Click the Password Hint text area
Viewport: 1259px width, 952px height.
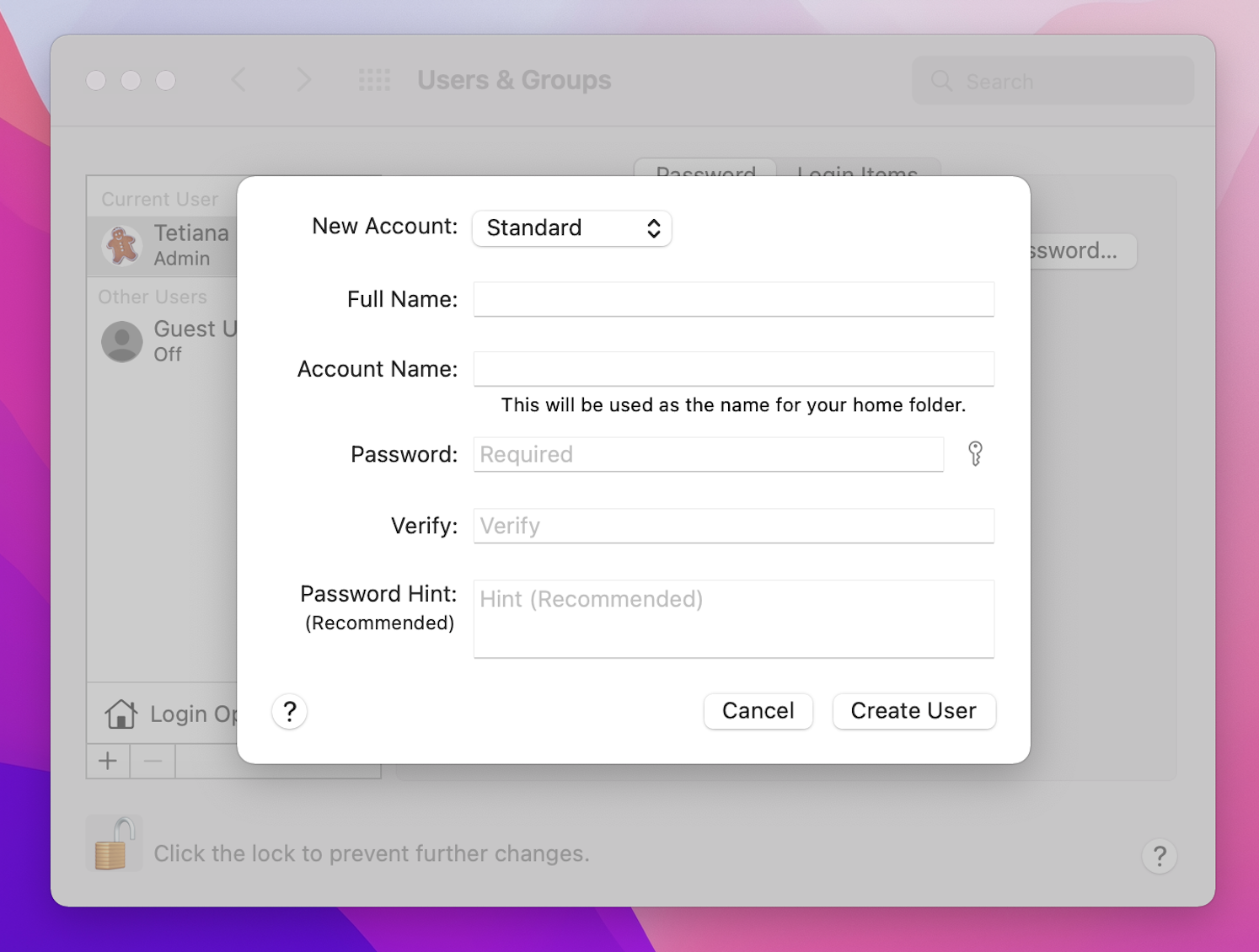pos(733,618)
